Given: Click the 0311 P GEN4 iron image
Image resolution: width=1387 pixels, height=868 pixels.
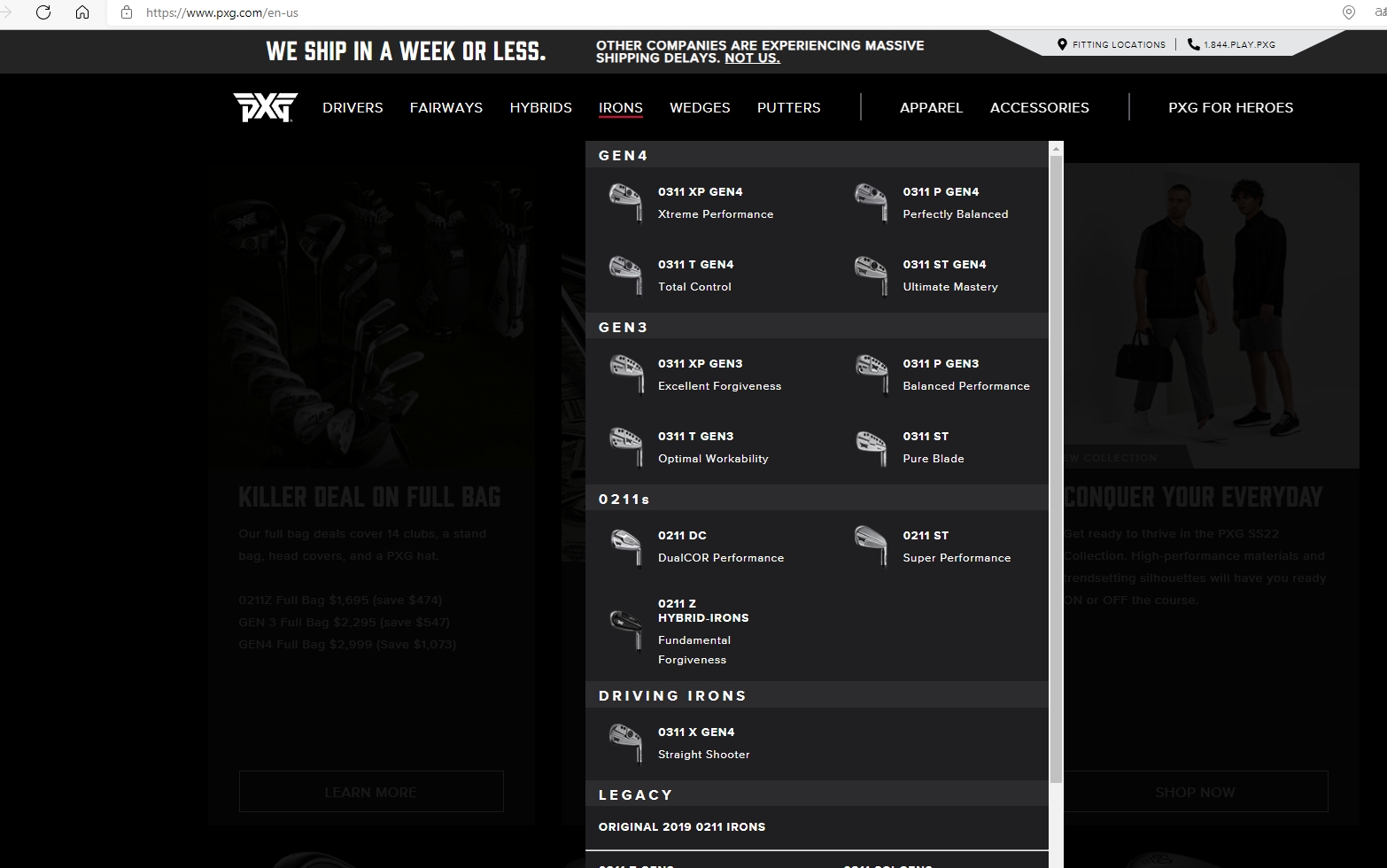Looking at the screenshot, I should [871, 203].
